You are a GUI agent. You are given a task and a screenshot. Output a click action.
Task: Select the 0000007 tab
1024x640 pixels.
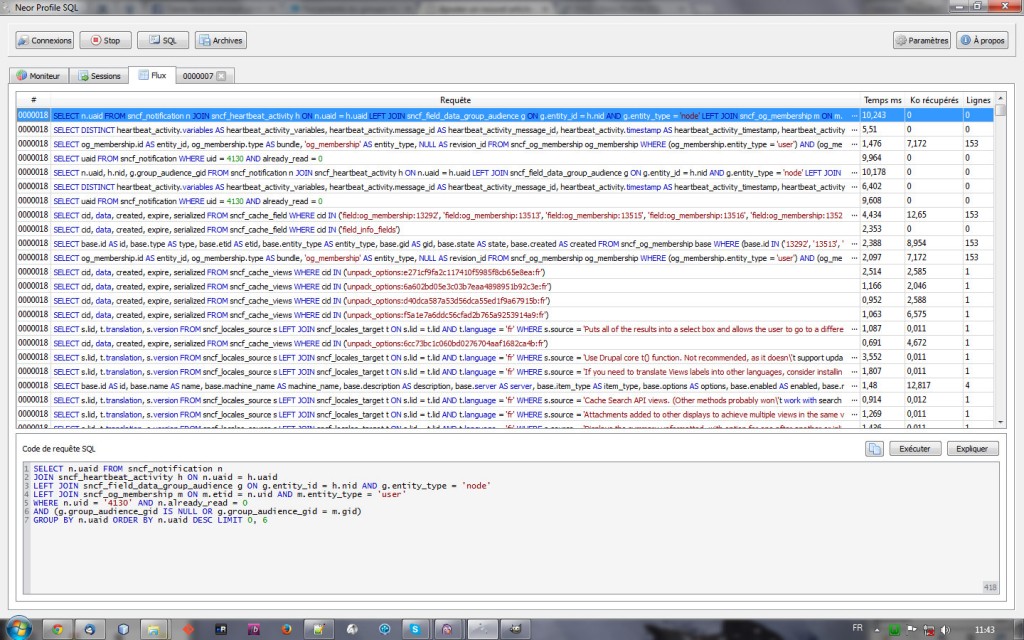tap(197, 76)
